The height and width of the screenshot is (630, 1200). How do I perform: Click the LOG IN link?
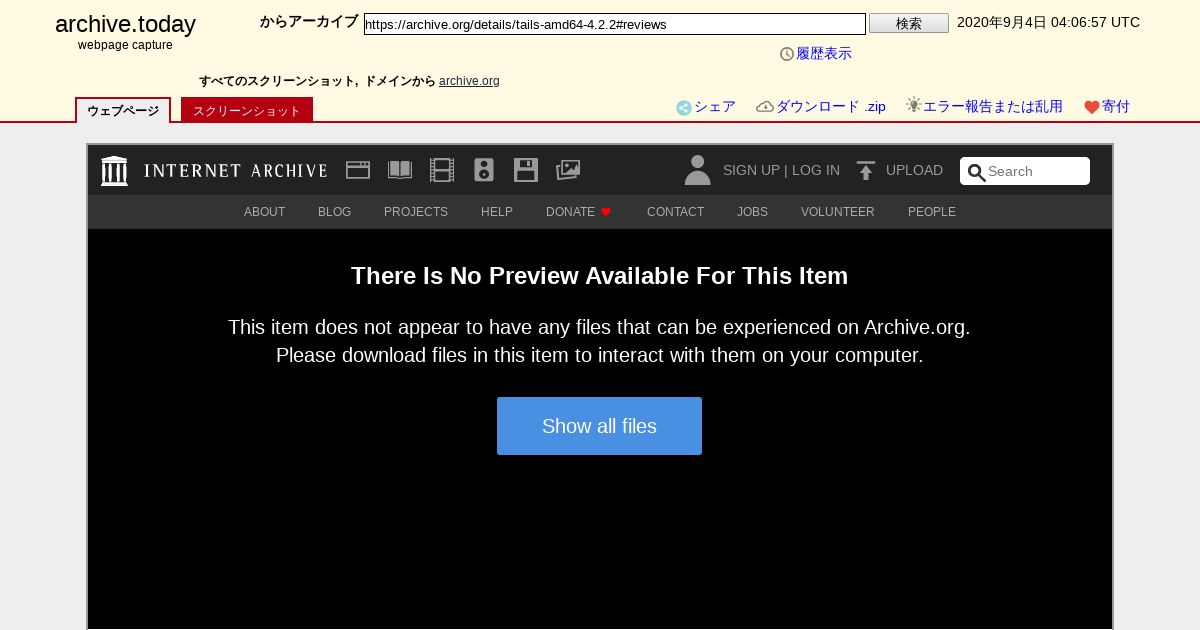pyautogui.click(x=816, y=170)
